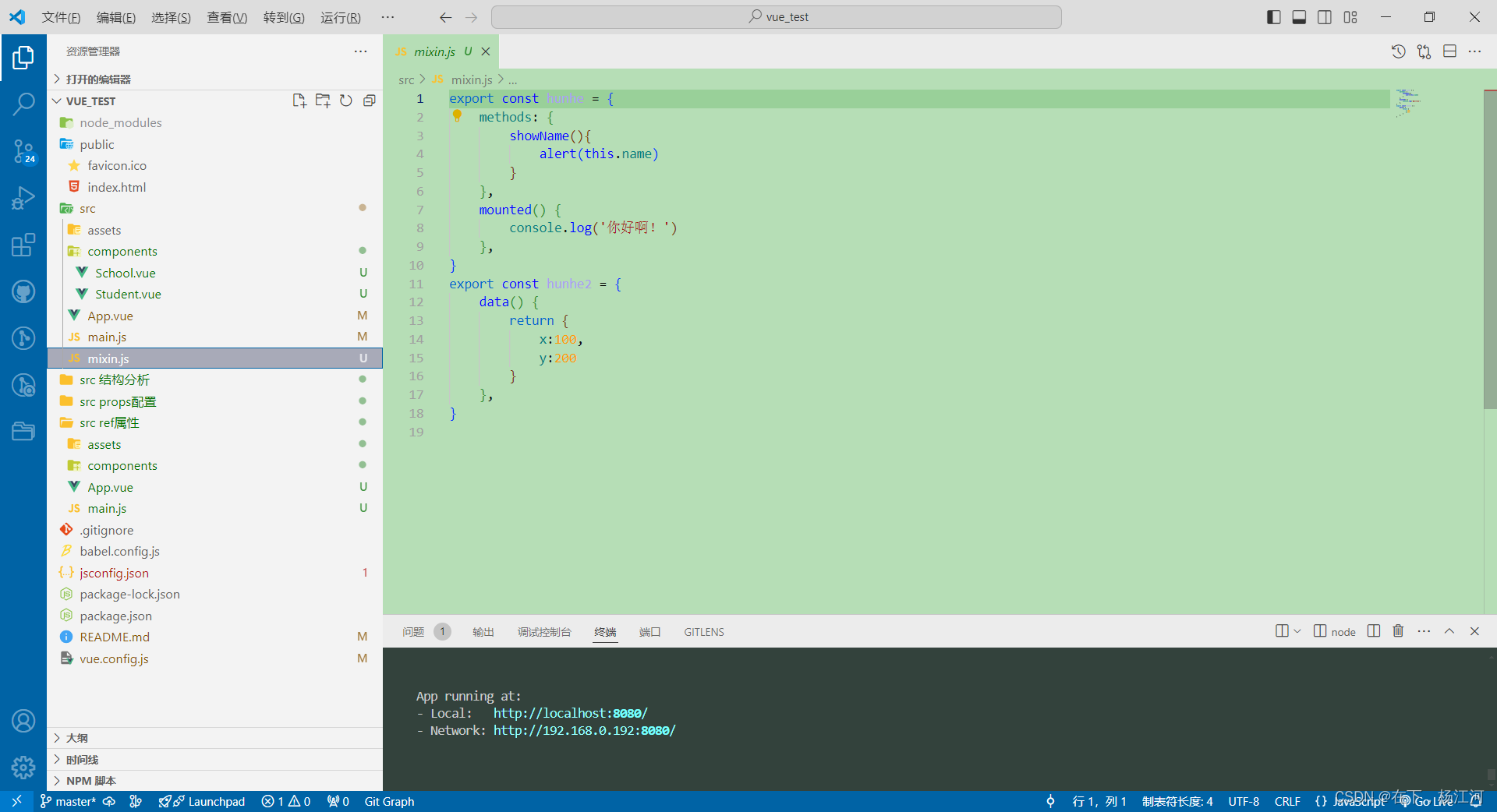Image resolution: width=1497 pixels, height=812 pixels.
Task: Open the 192.168.0.192:8080 network link
Action: (x=584, y=730)
